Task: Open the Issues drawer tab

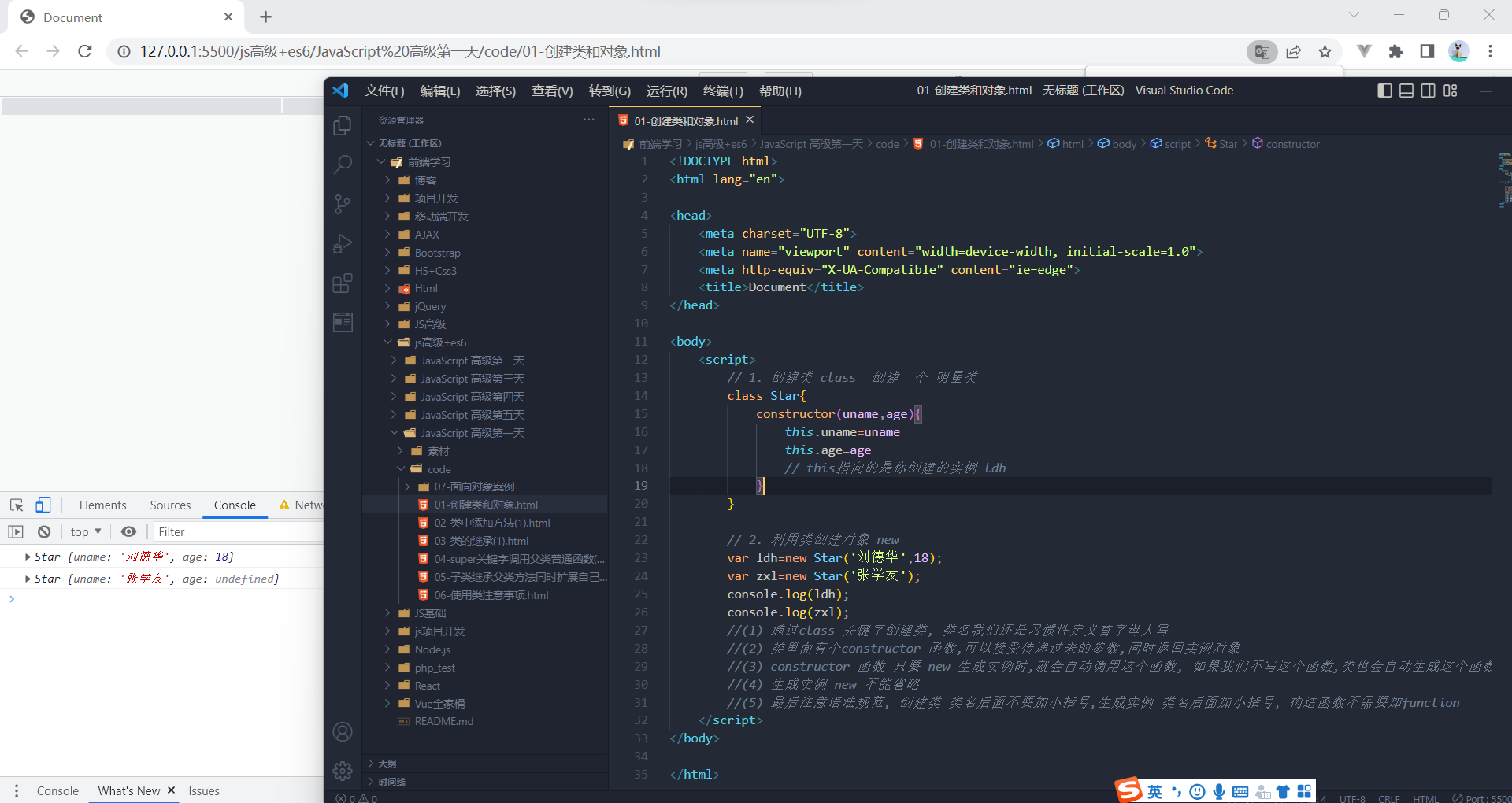Action: [x=204, y=790]
